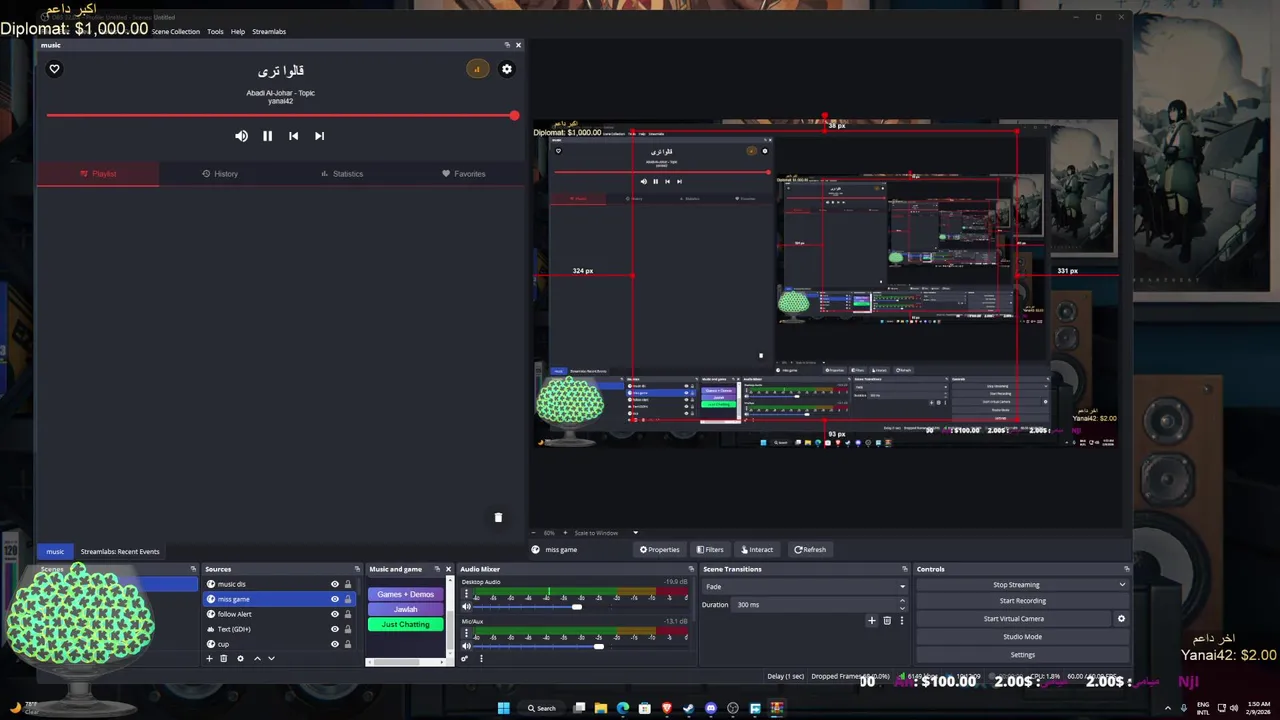This screenshot has width=1280, height=720.
Task: Select the music dis source
Action: pos(280,584)
